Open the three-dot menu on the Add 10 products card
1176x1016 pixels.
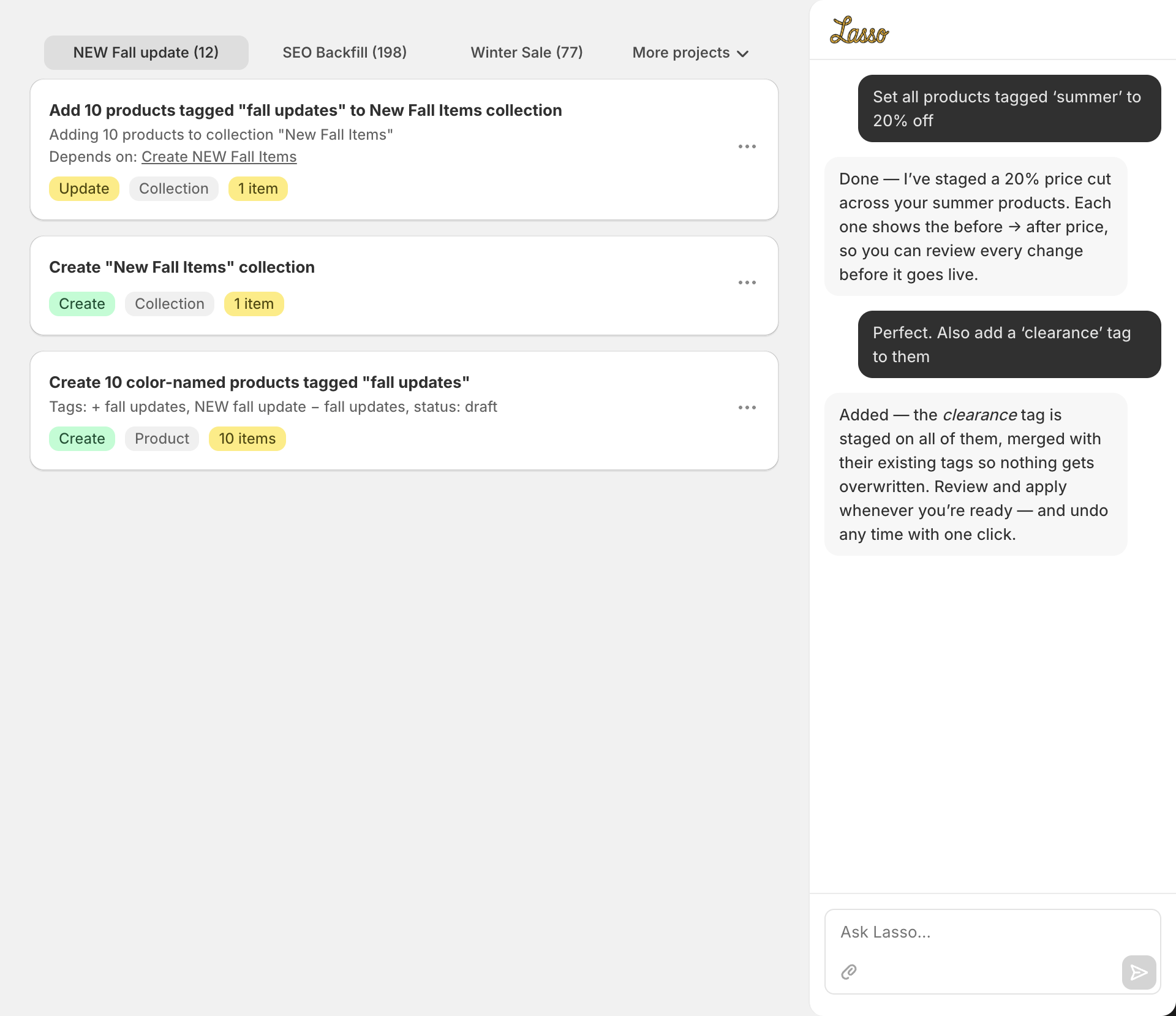747,146
